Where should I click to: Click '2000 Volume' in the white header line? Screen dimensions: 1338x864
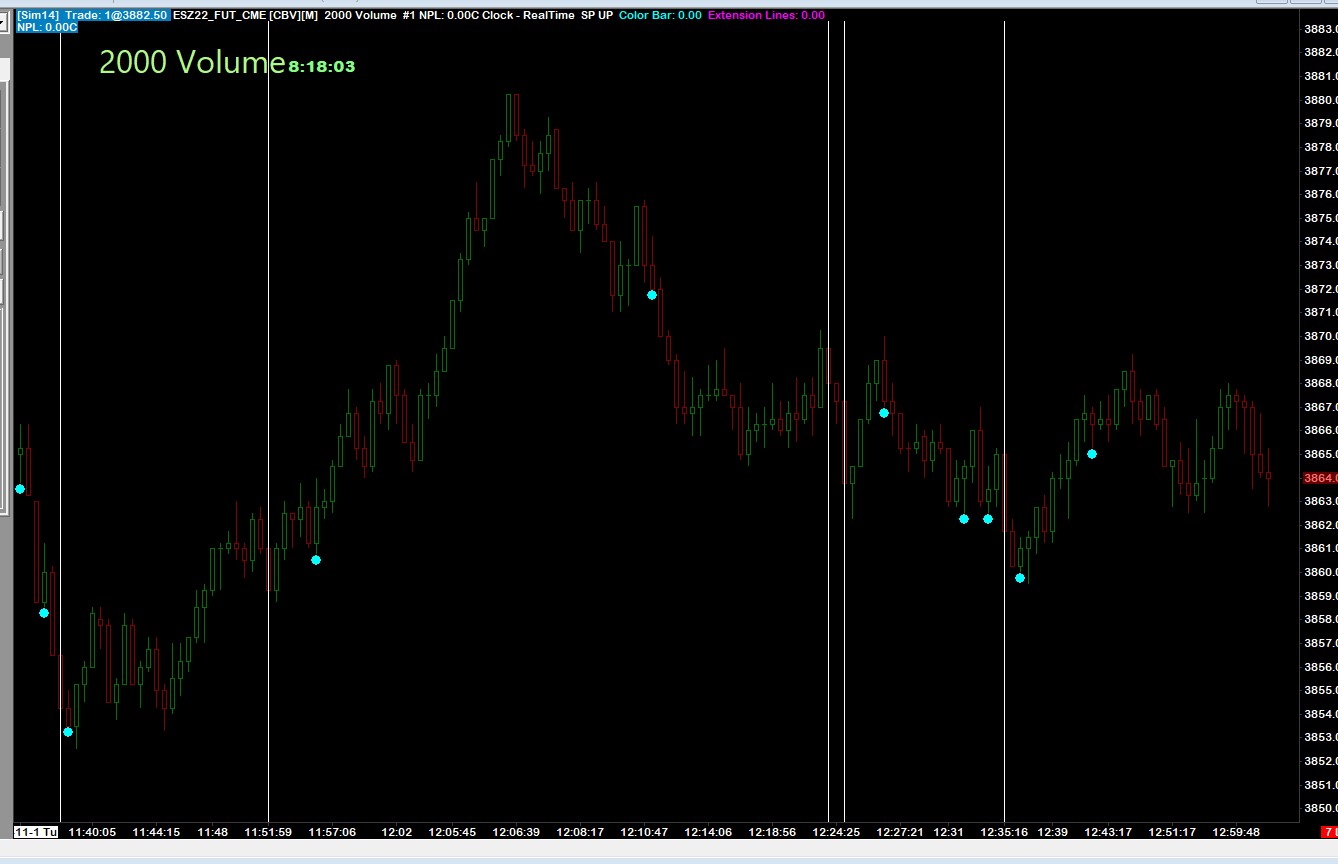point(358,15)
